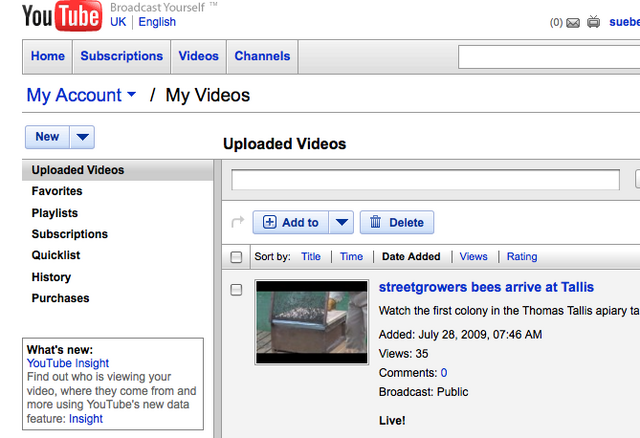Viewport: 640px width, 438px height.
Task: Click the grey share arrow icon
Action: 238,222
